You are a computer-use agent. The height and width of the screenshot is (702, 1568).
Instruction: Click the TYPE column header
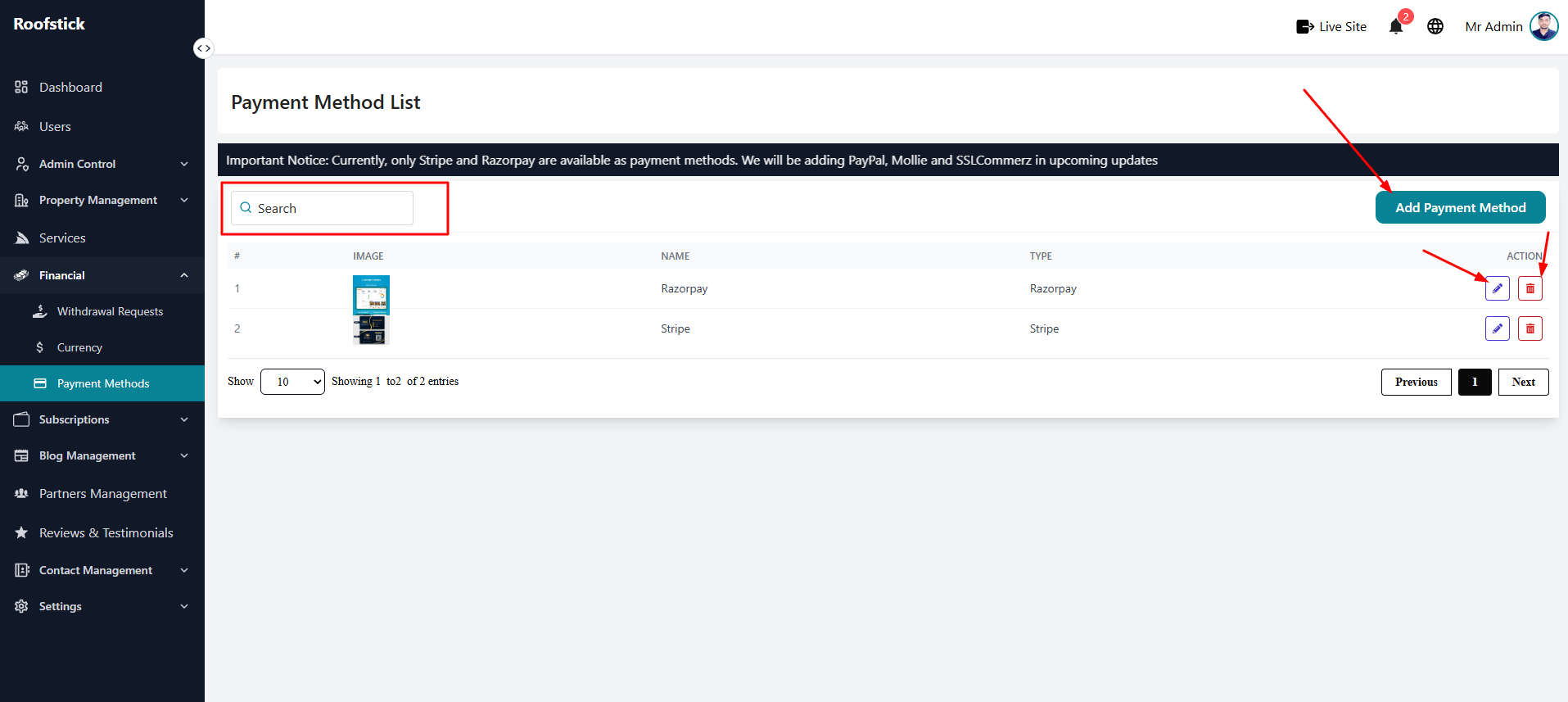tap(1041, 256)
